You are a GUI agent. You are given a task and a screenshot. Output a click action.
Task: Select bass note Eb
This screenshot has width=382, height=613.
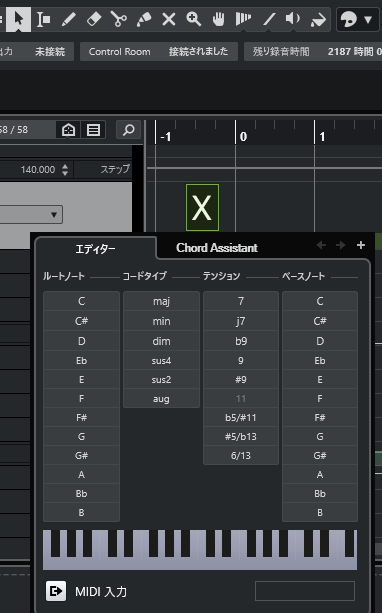pyautogui.click(x=320, y=360)
